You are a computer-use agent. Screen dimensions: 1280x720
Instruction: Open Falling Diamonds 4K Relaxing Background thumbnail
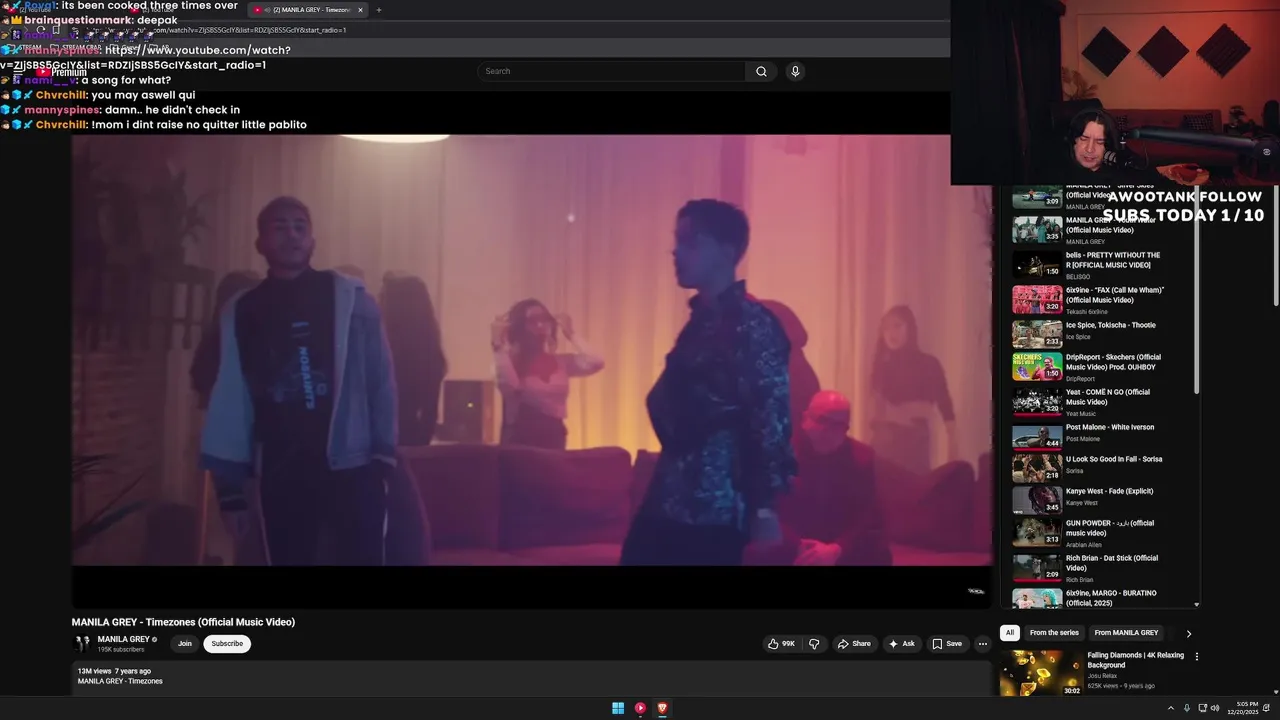click(x=1041, y=673)
